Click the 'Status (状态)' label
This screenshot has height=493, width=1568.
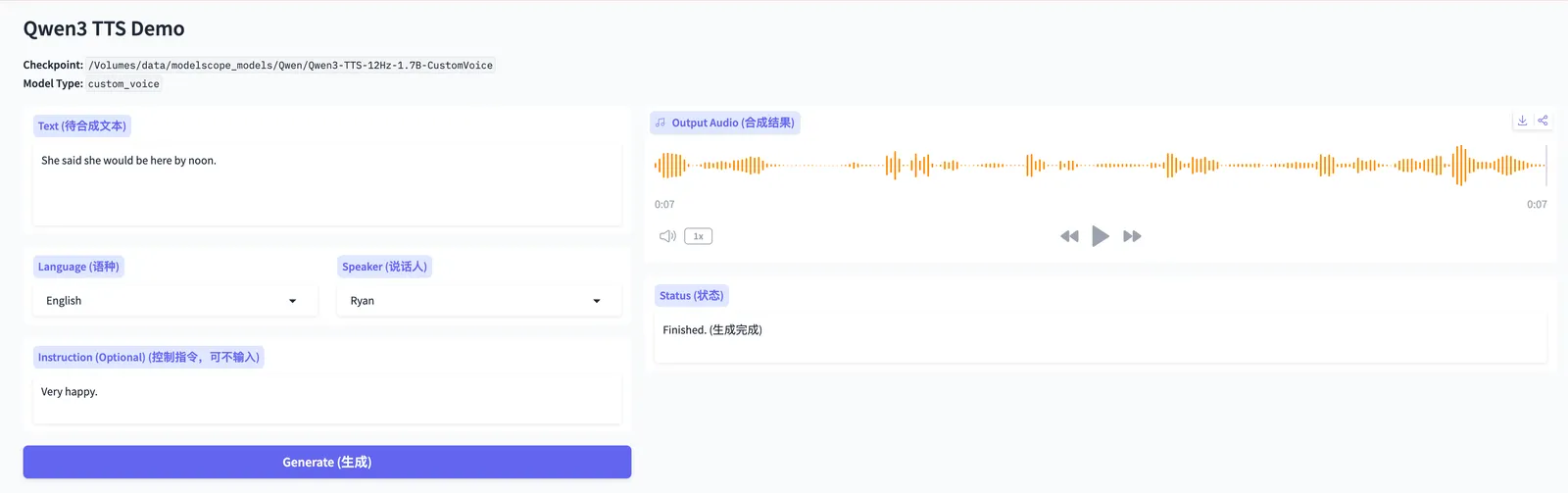point(691,295)
